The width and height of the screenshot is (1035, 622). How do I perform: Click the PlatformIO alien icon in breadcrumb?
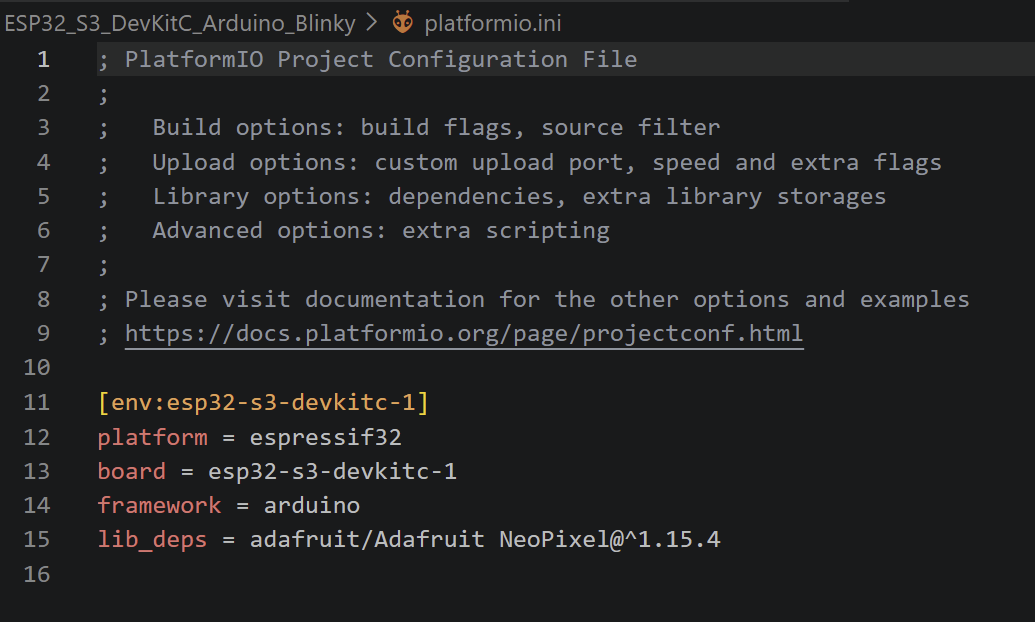(x=402, y=22)
